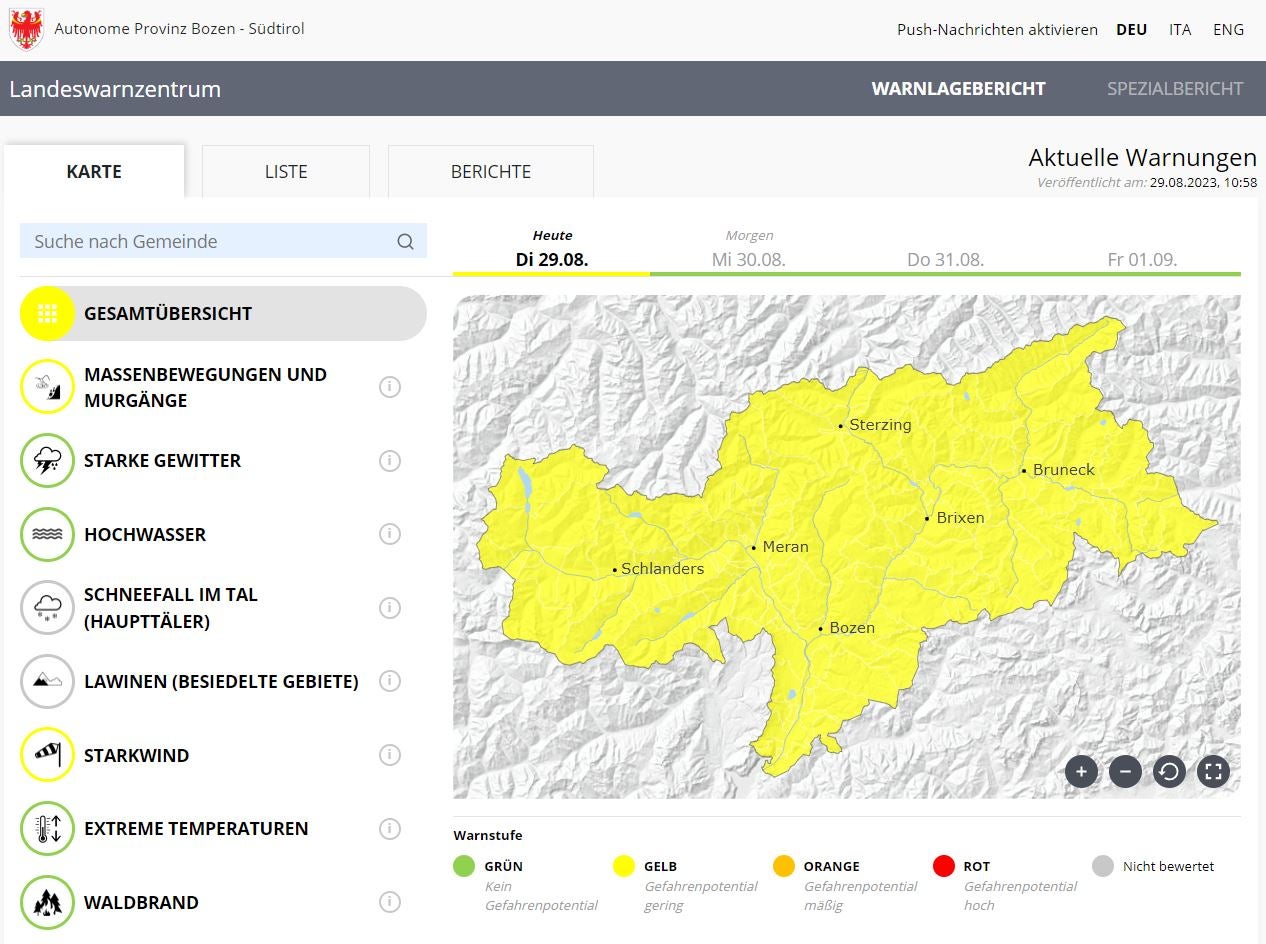
Task: Switch language to ITA
Action: (x=1180, y=30)
